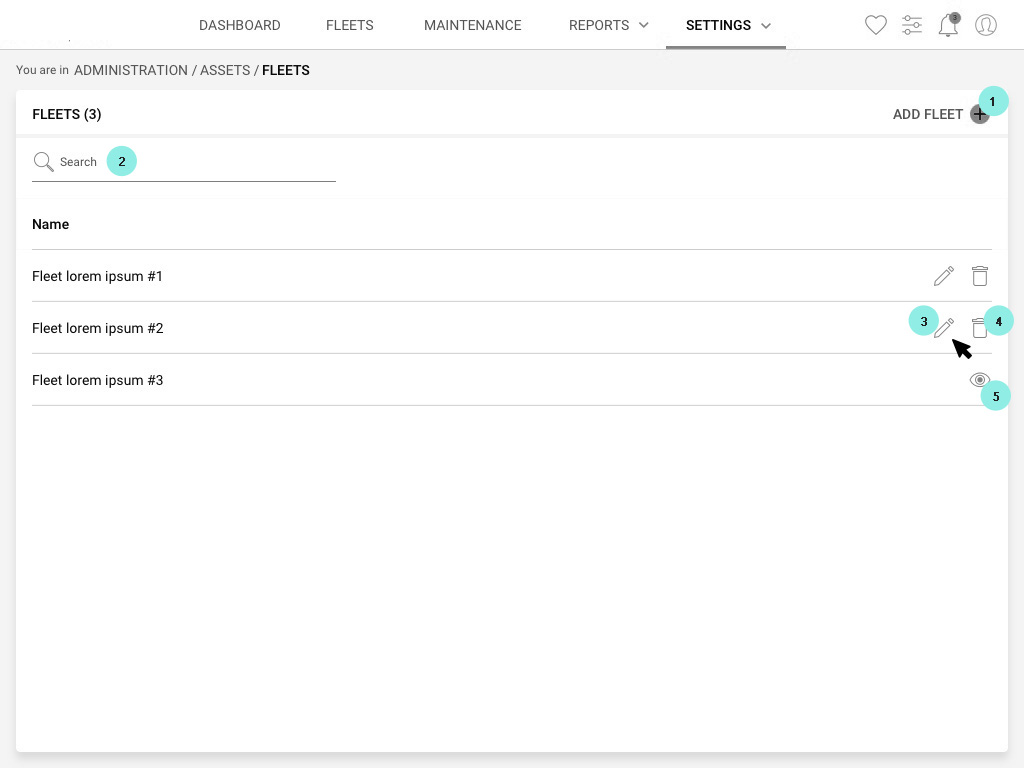Open favorites via the heart icon
This screenshot has width=1024, height=768.
(x=875, y=25)
